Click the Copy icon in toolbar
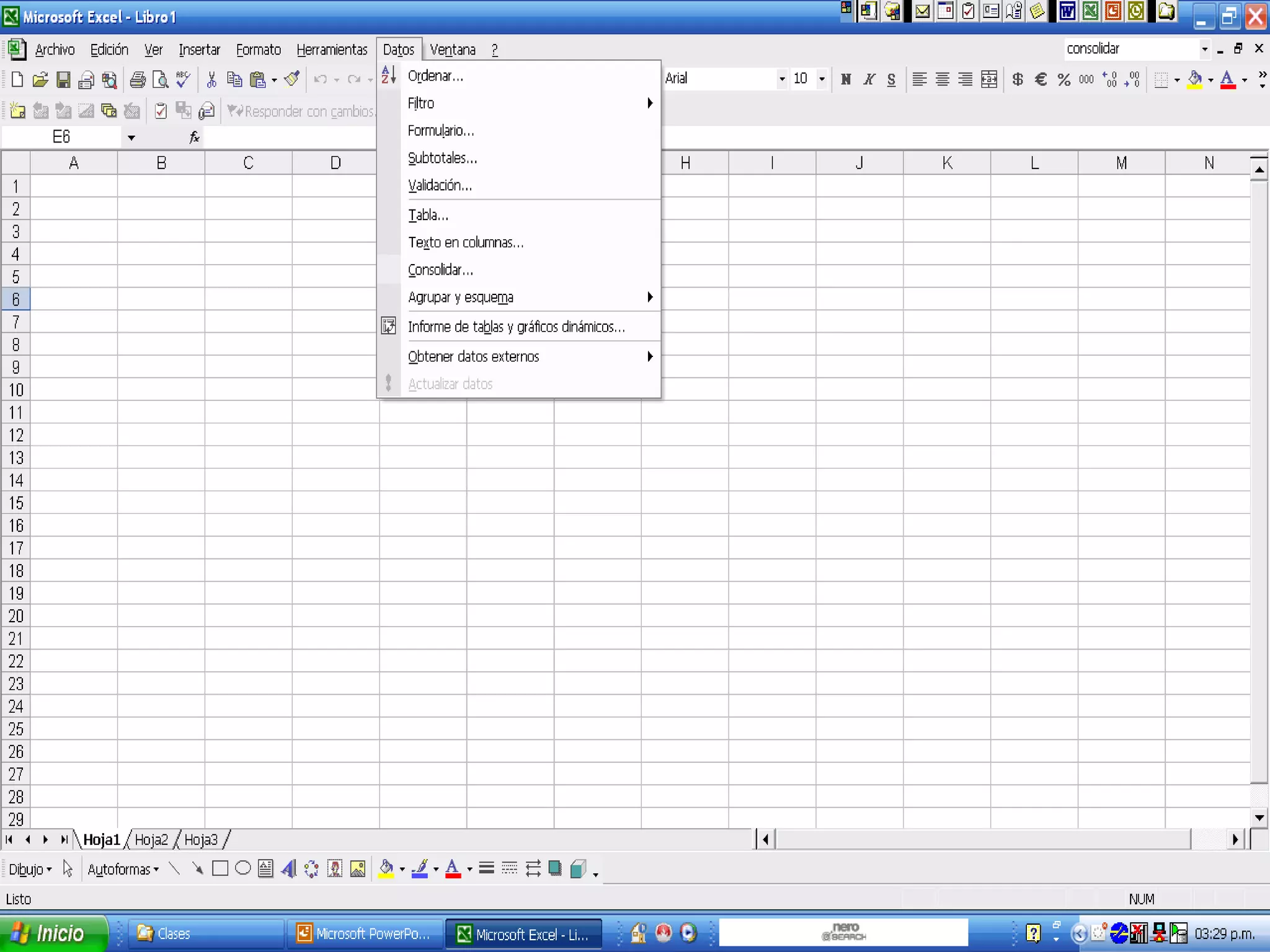The image size is (1270, 952). click(x=234, y=79)
